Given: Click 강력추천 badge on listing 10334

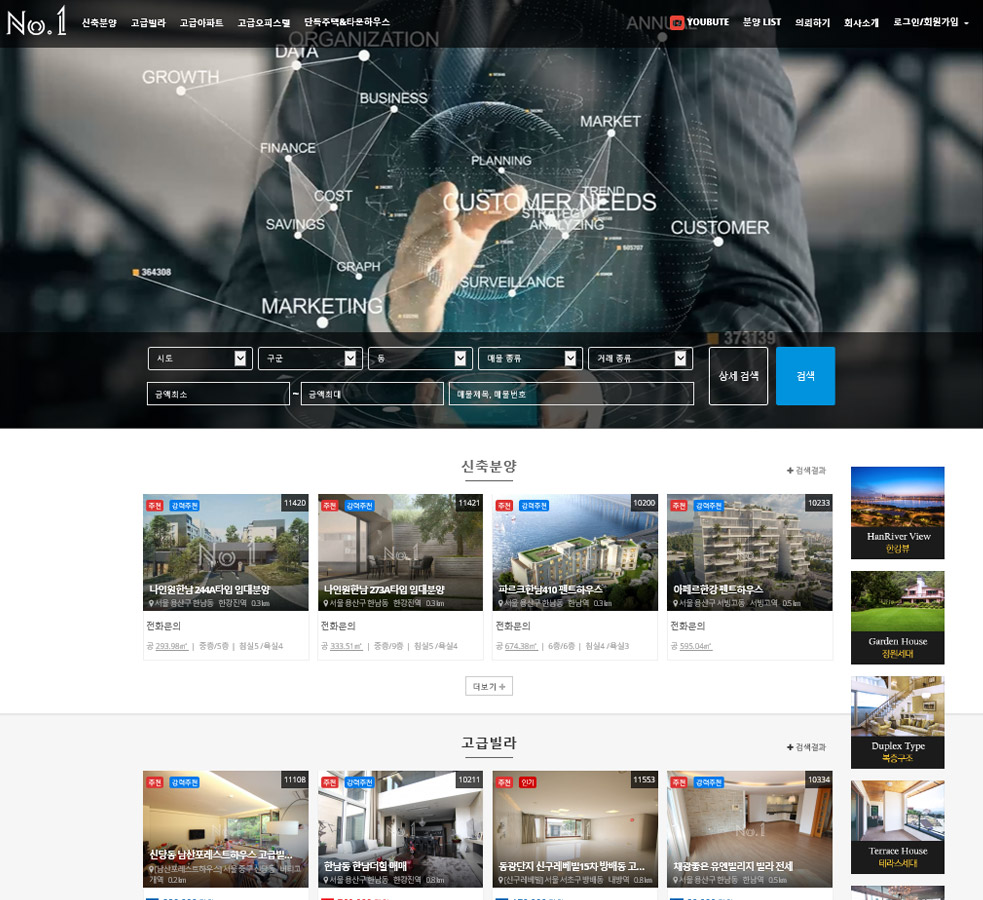Looking at the screenshot, I should click(x=708, y=782).
